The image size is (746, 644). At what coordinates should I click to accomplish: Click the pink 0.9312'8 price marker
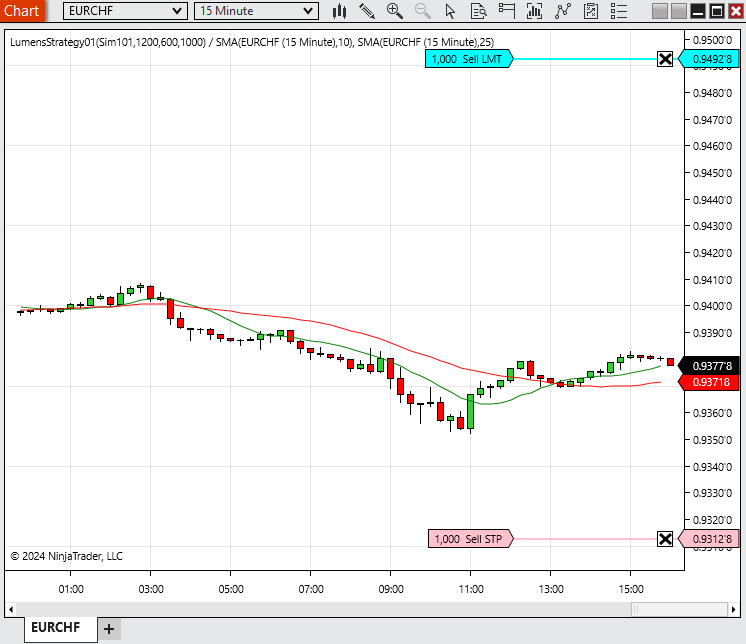tap(709, 539)
